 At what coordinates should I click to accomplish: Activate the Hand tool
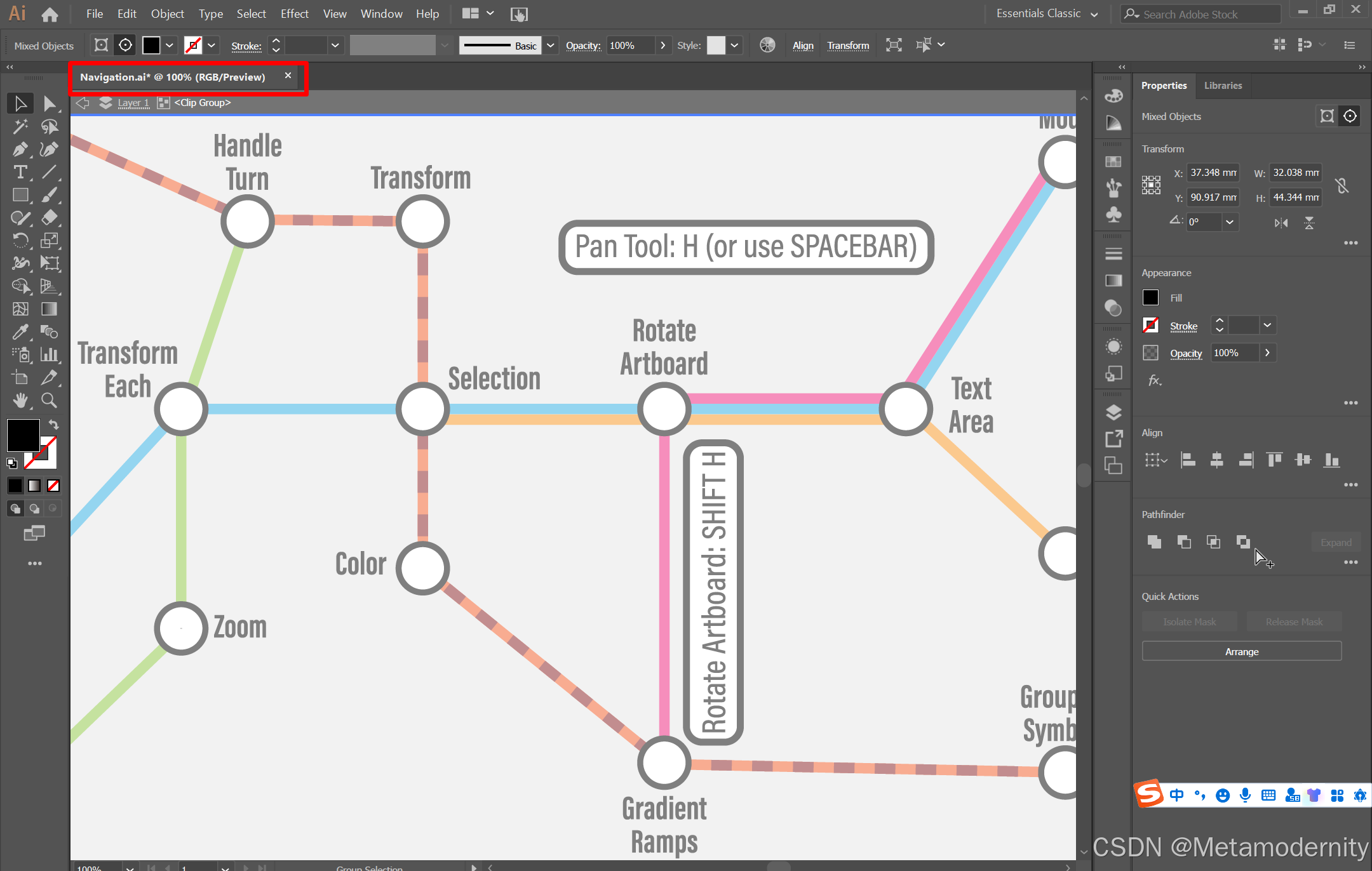(20, 400)
